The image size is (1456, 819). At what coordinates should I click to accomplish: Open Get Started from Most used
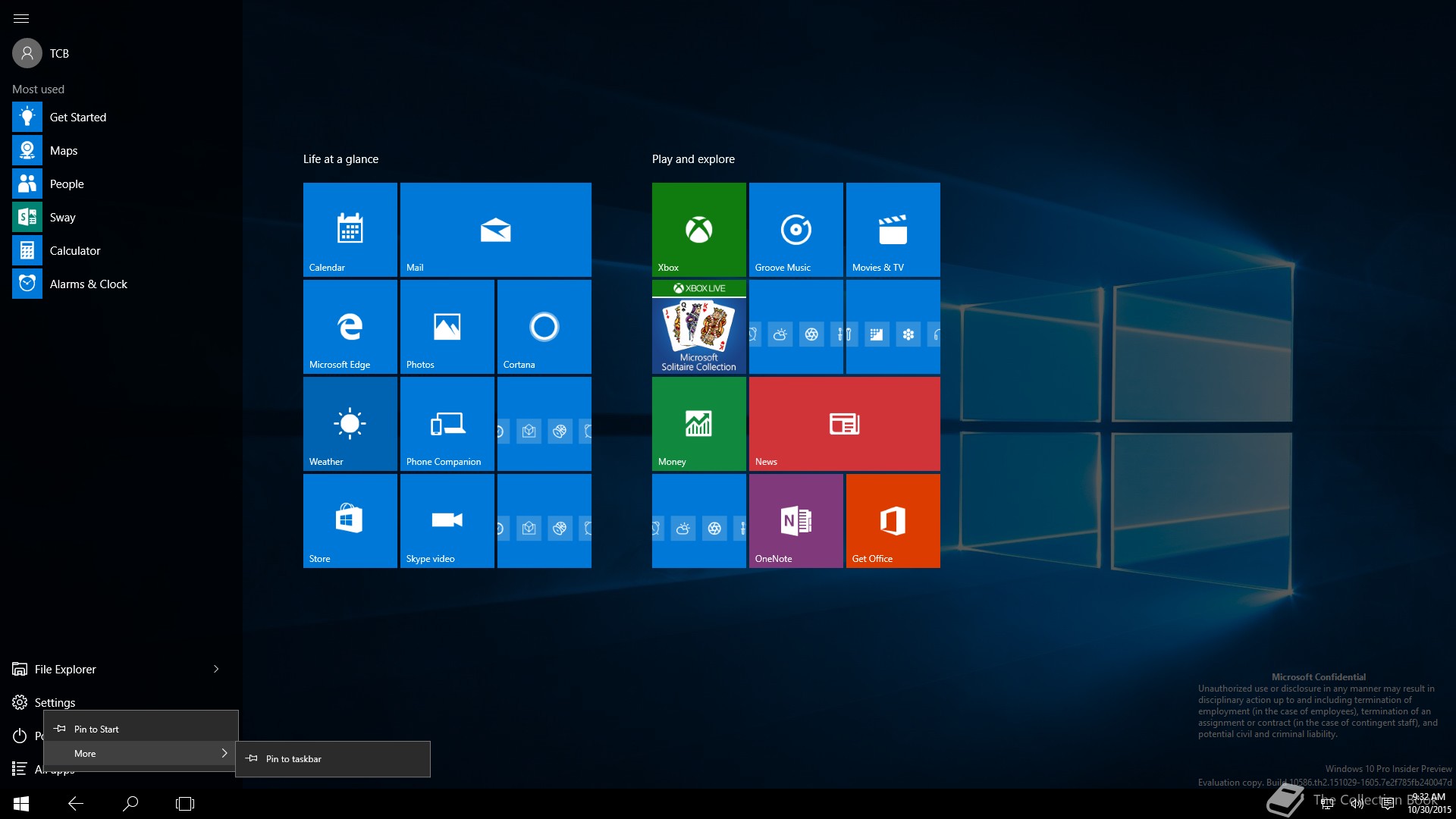[x=121, y=117]
